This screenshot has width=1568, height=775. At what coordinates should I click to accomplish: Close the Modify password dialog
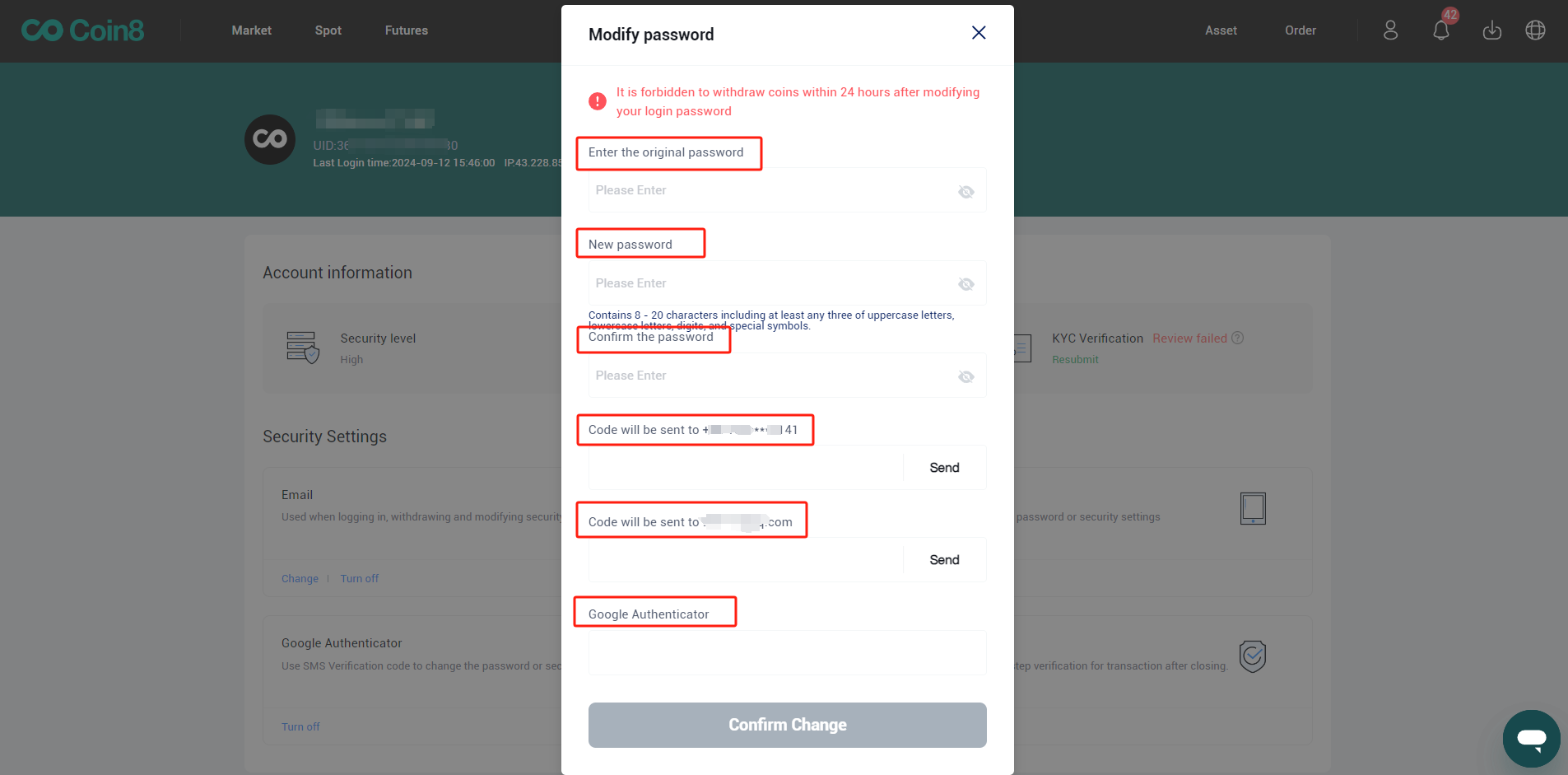[979, 33]
